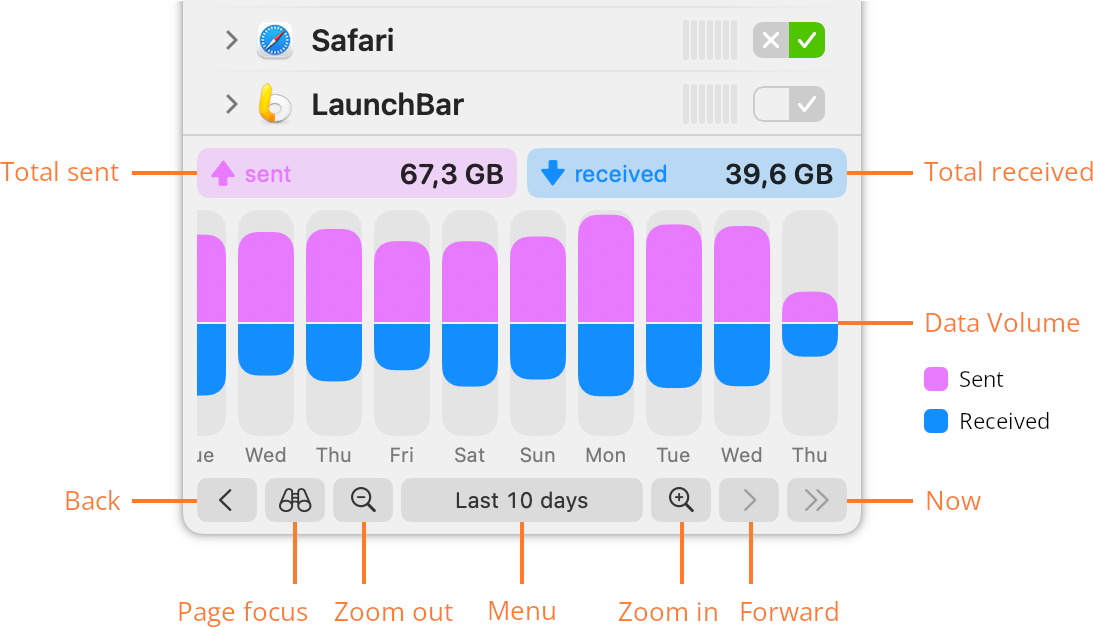Open the Last 10 days menu
Image resolution: width=1093 pixels, height=627 pixels.
point(521,500)
